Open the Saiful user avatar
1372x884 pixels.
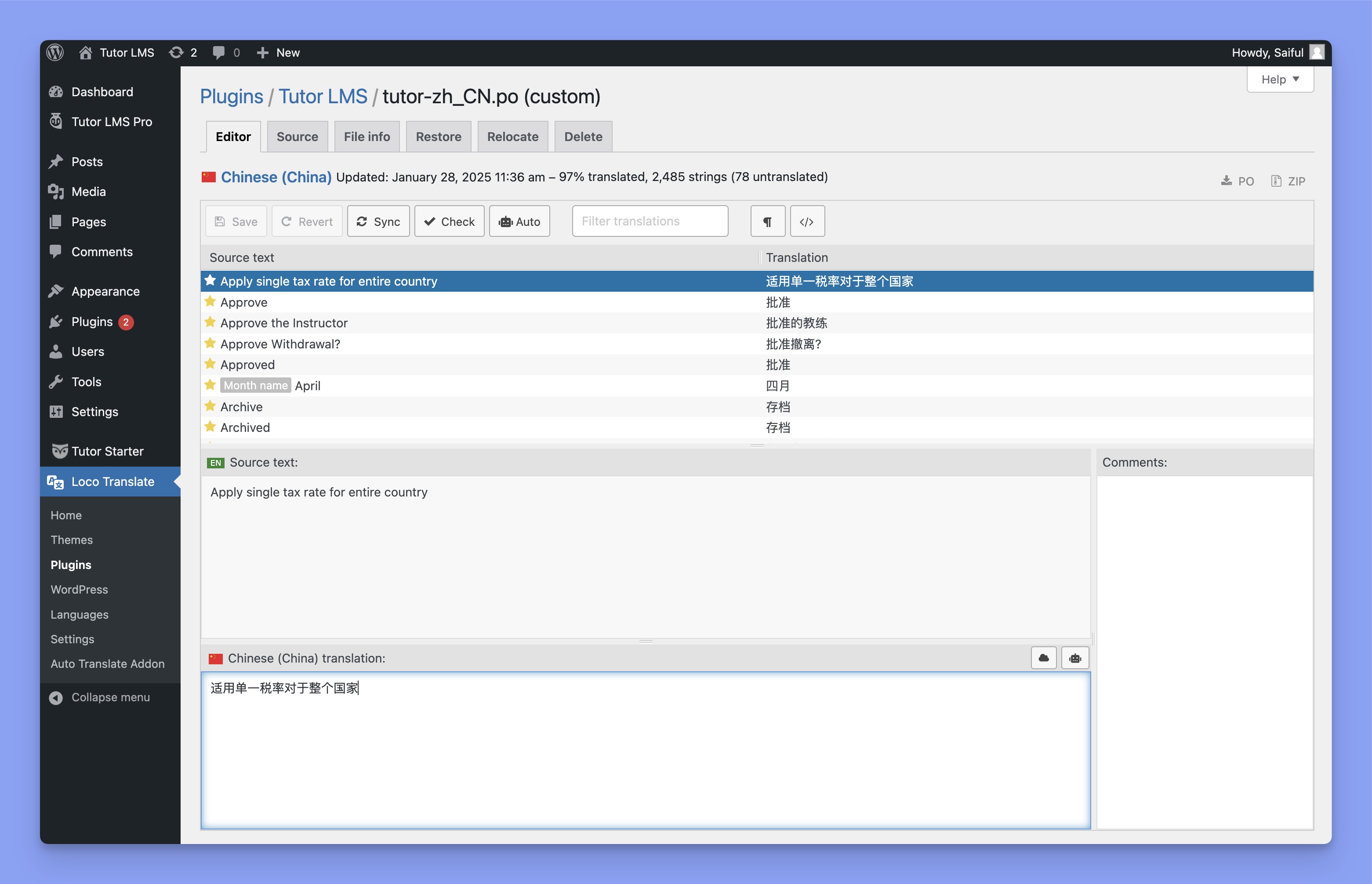pos(1317,53)
